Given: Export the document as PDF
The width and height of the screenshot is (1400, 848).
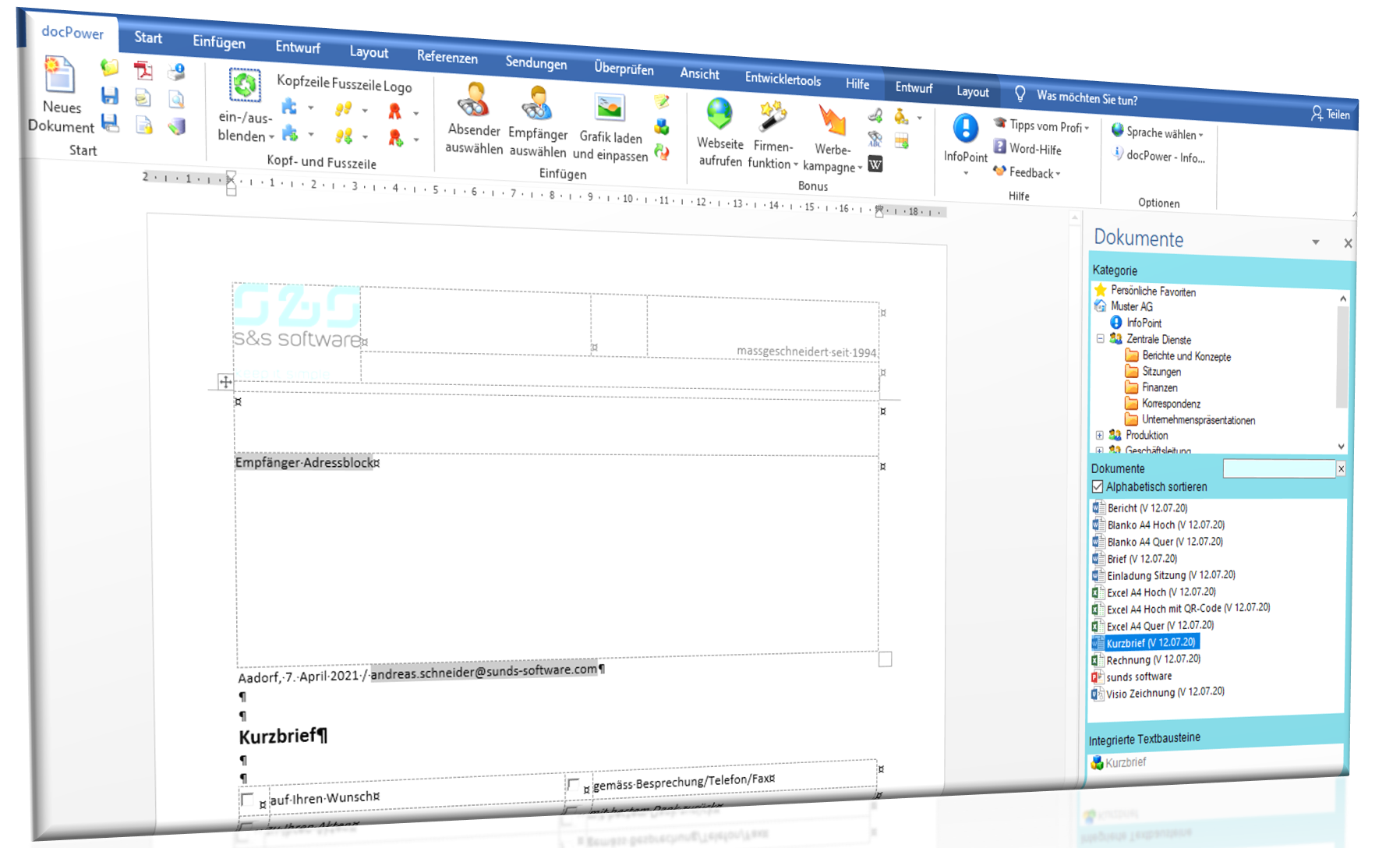Looking at the screenshot, I should point(143,70).
